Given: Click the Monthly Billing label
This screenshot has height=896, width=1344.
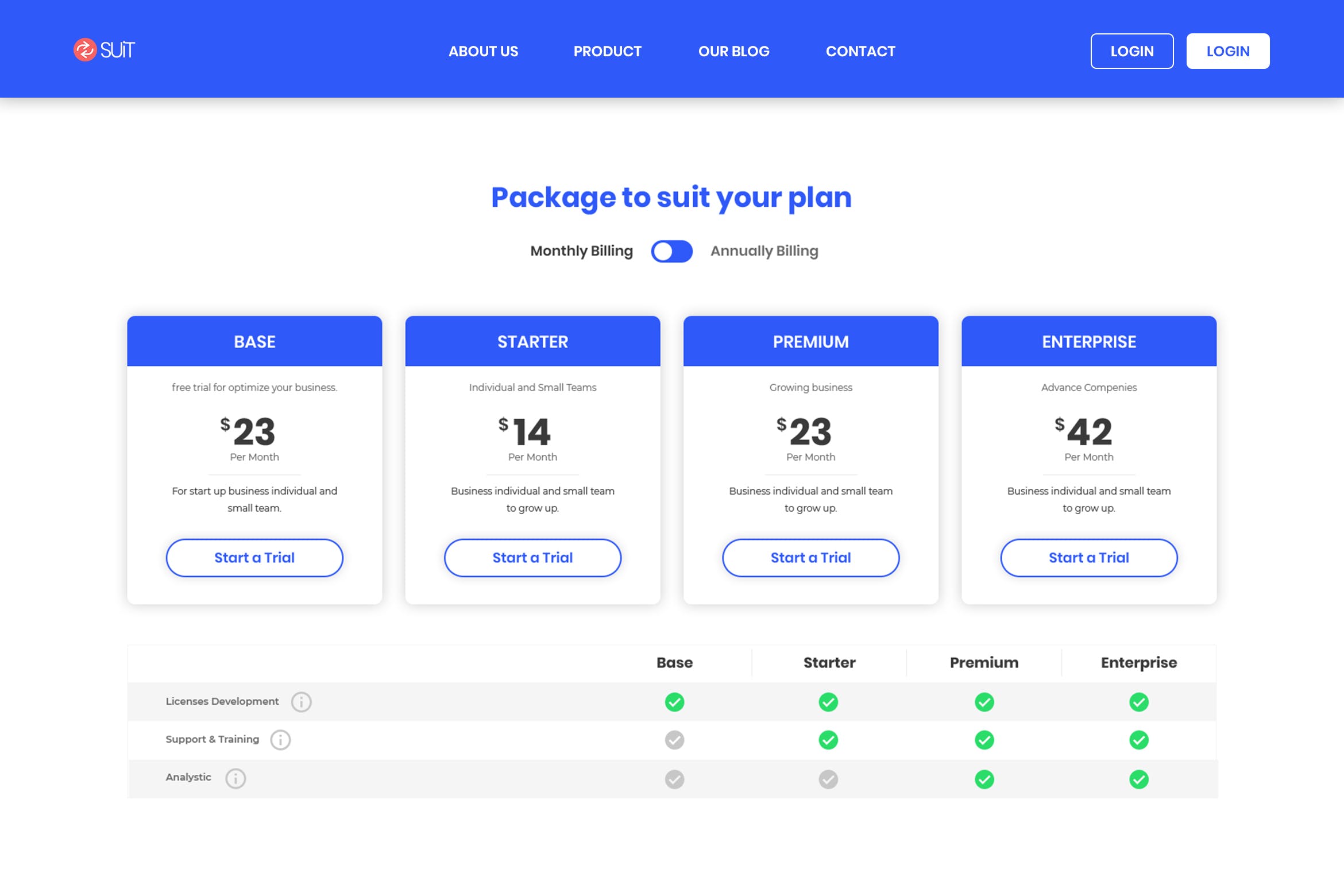Looking at the screenshot, I should click(581, 251).
